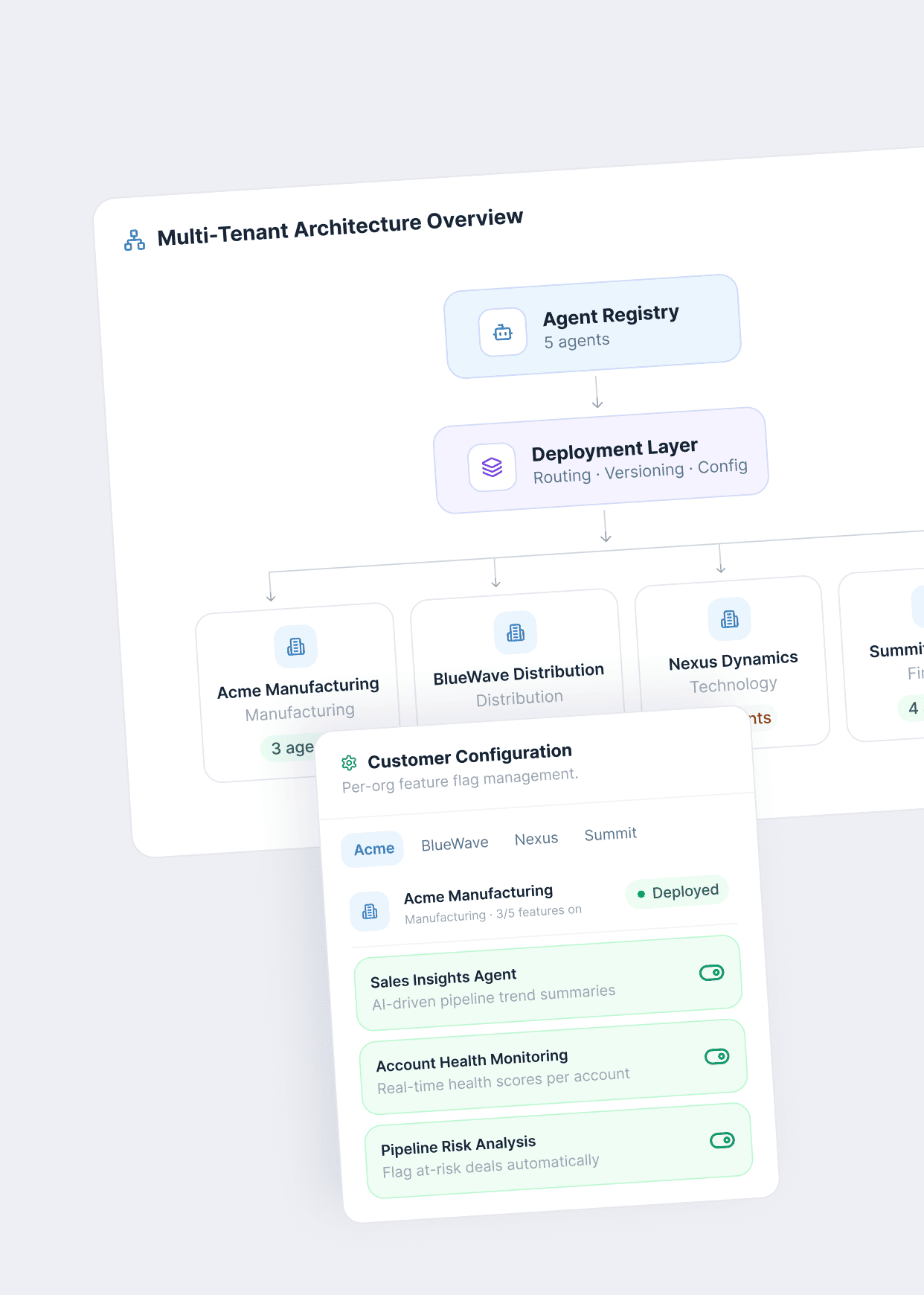
Task: Turn off Account Health Monitoring toggle
Action: point(716,1057)
